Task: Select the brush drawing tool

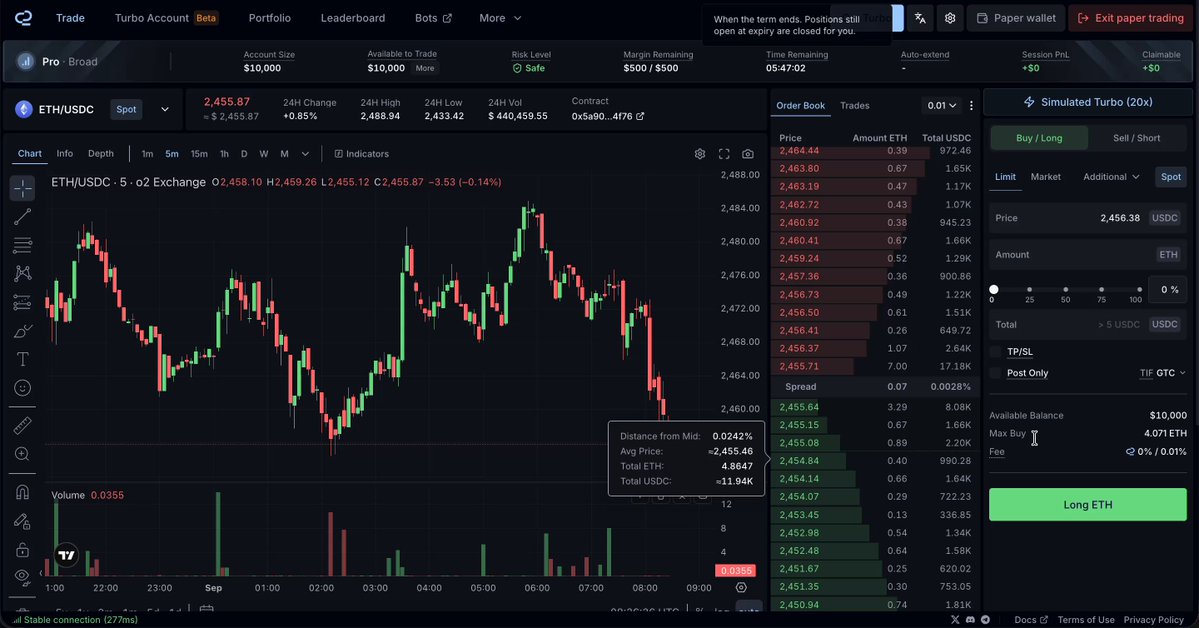Action: coord(23,330)
